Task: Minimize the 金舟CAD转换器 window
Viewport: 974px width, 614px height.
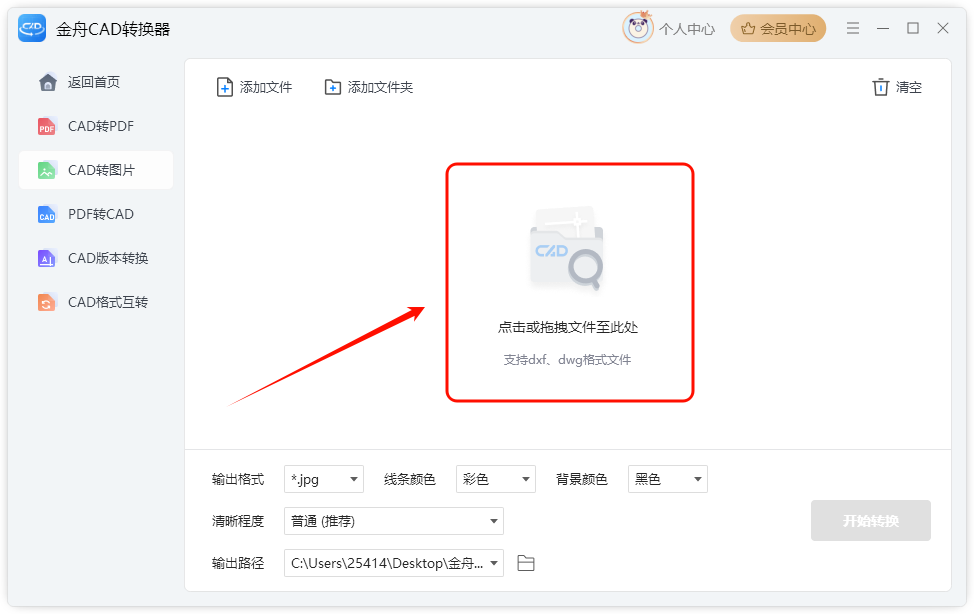Action: [883, 28]
